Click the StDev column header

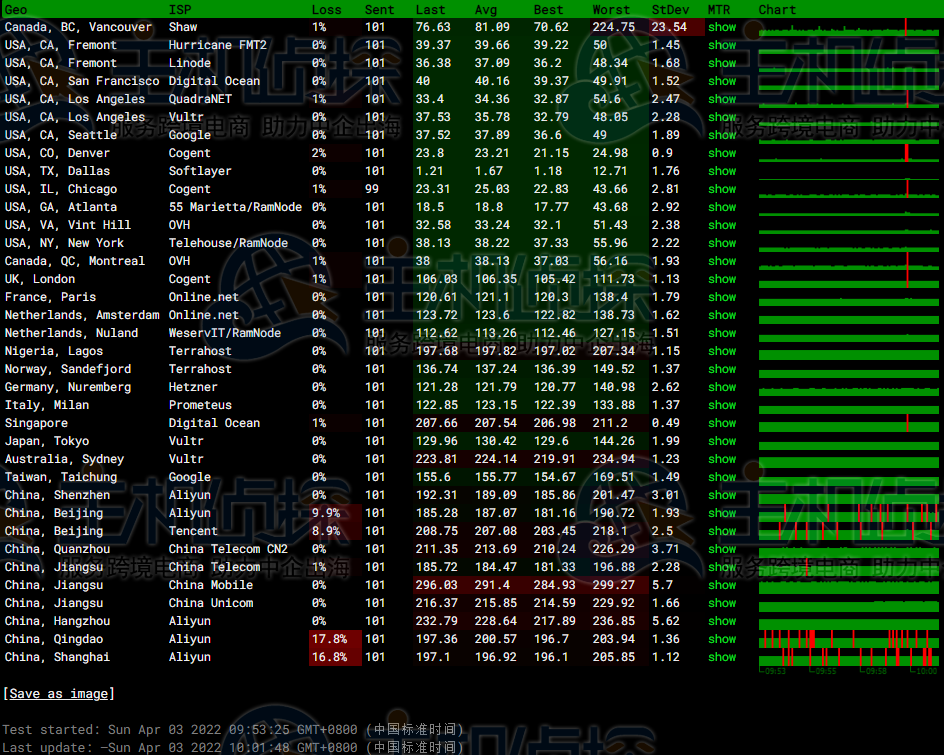[x=669, y=9]
